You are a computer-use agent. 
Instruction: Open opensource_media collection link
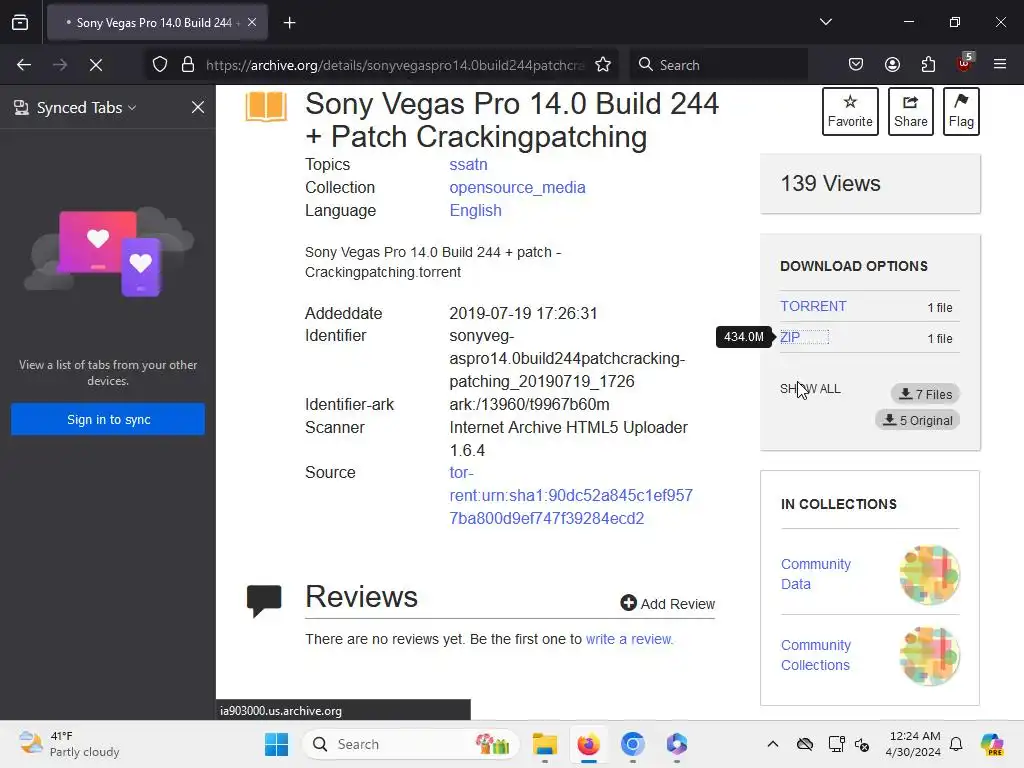coord(517,187)
